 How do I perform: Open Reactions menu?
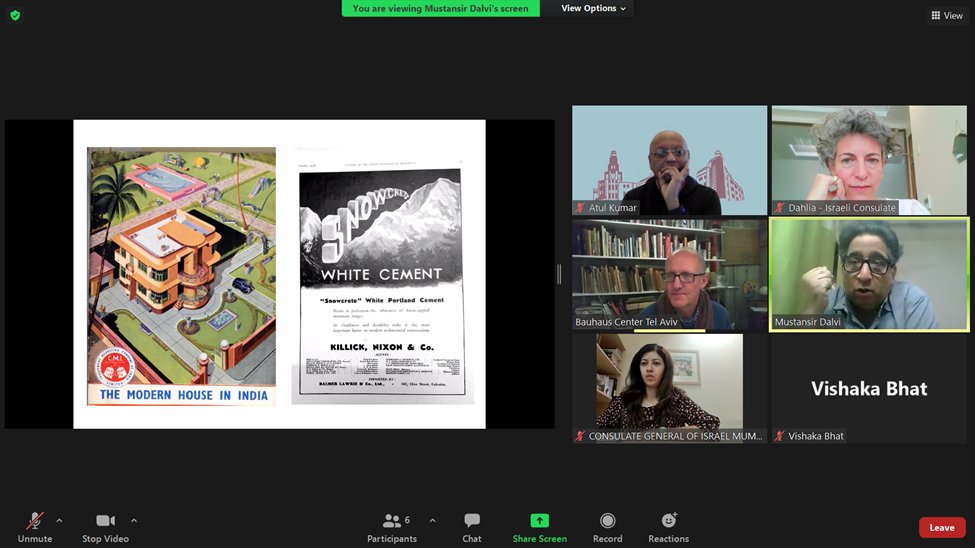click(668, 527)
